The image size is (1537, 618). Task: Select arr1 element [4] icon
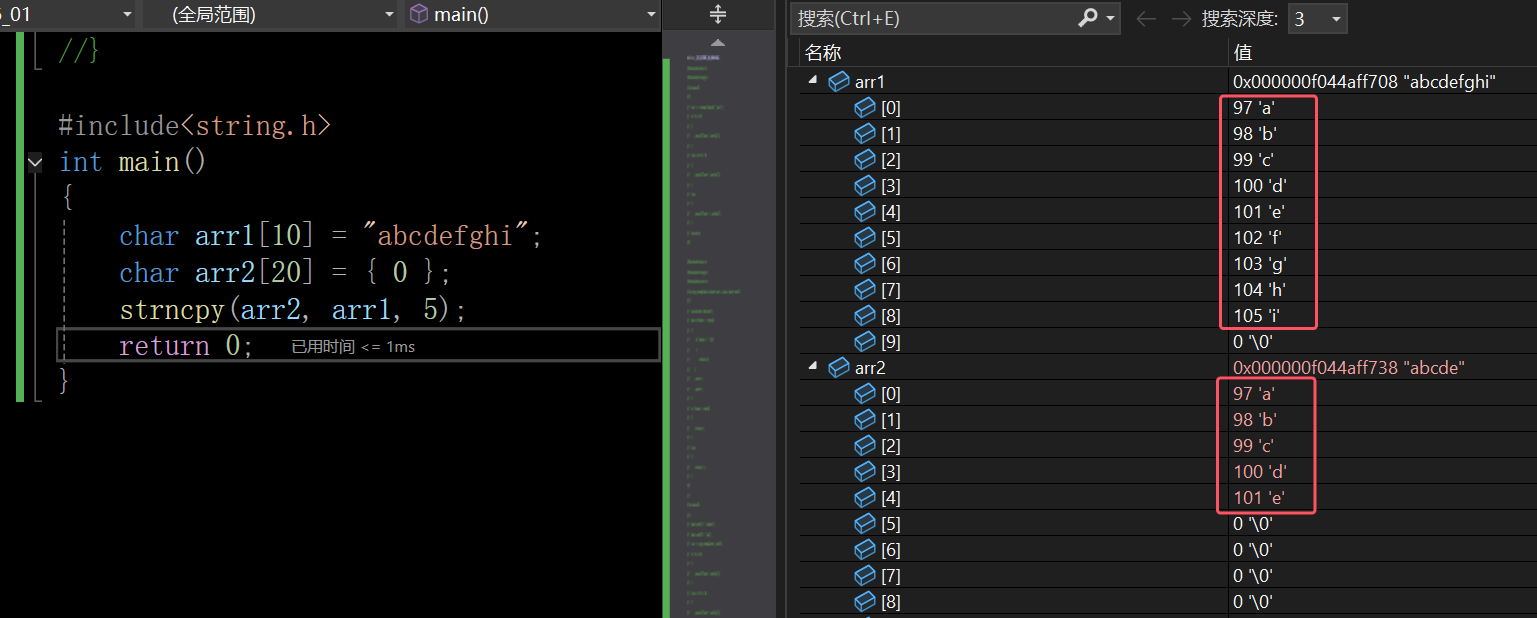[864, 212]
